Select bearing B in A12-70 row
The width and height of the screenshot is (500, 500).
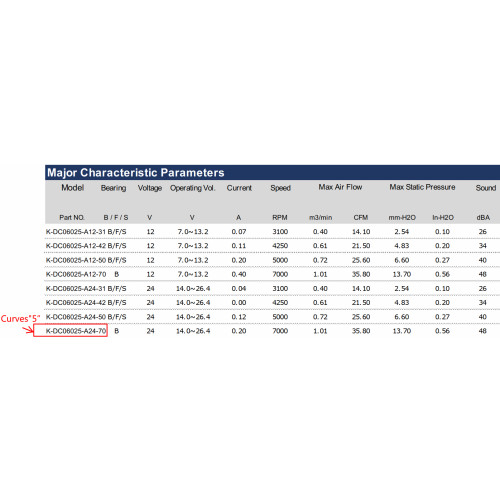117,274
